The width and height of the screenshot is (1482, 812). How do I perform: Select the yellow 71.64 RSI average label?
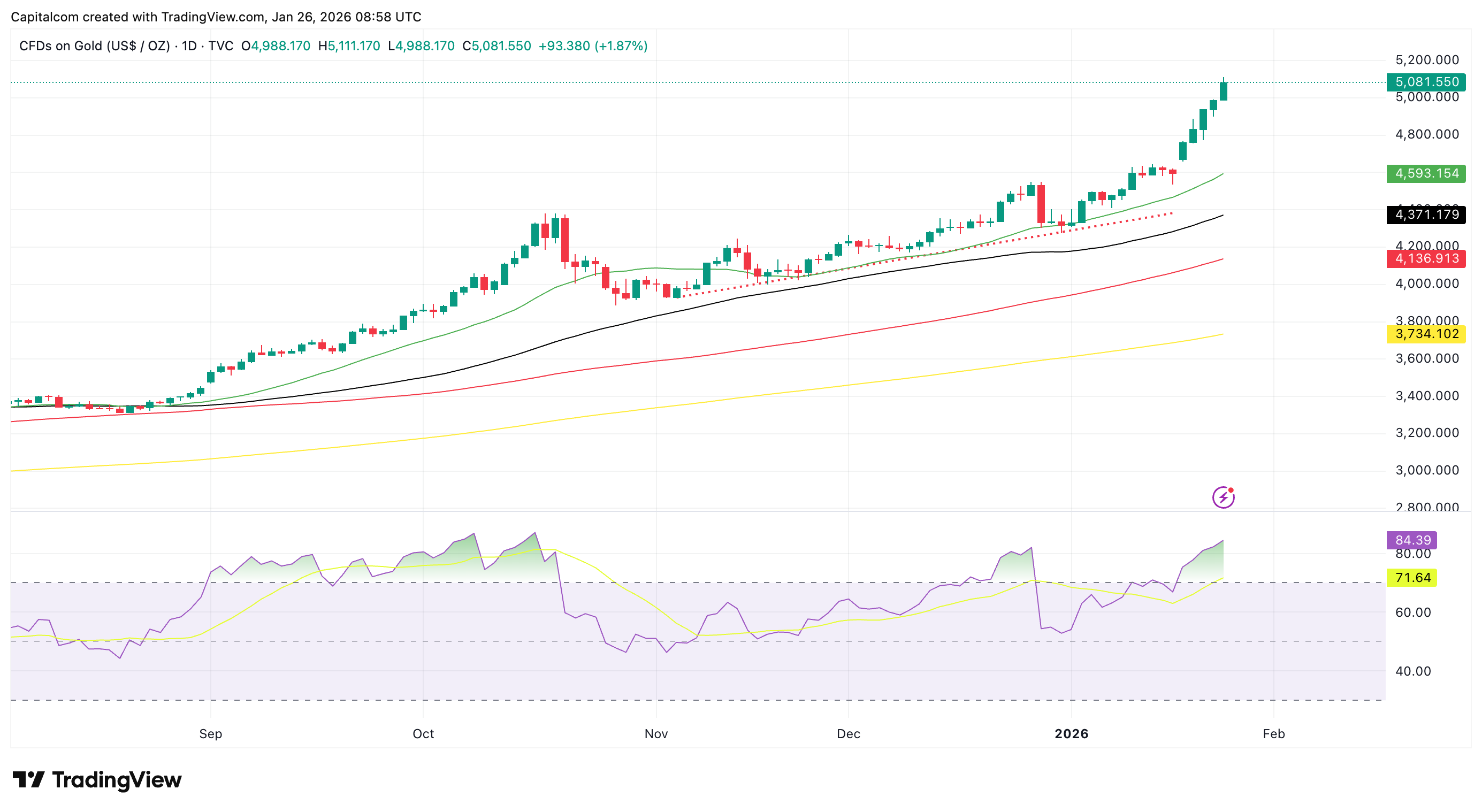pyautogui.click(x=1412, y=577)
